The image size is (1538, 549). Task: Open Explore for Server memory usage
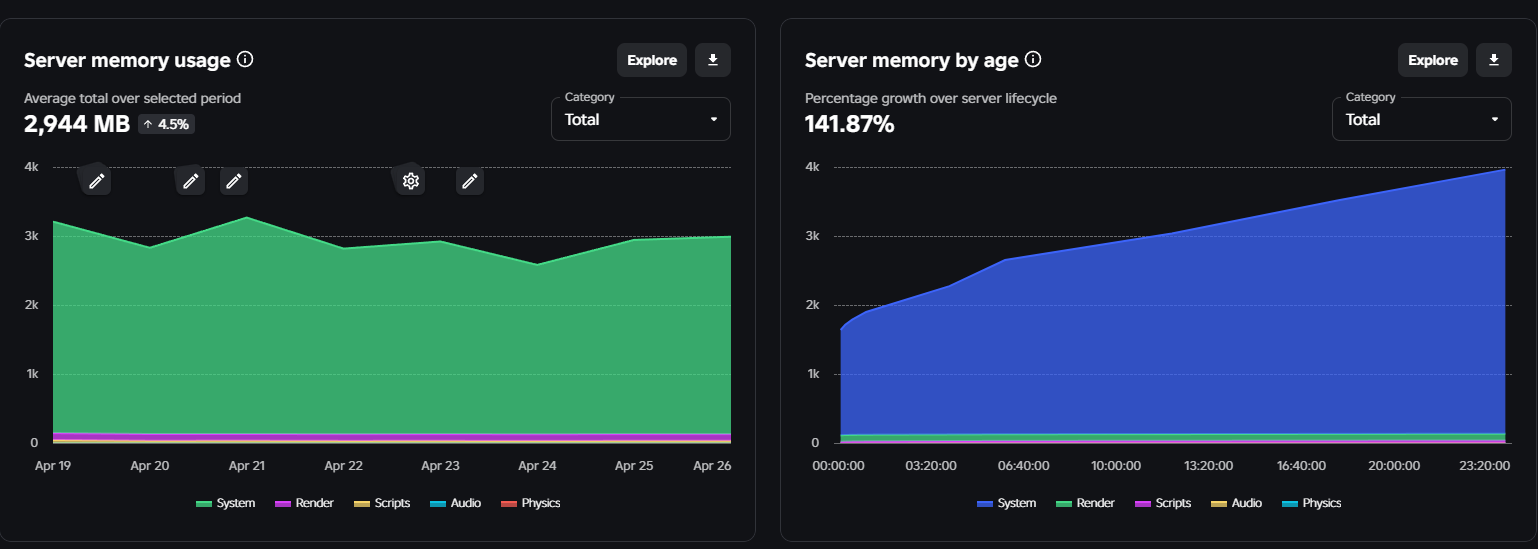point(652,60)
